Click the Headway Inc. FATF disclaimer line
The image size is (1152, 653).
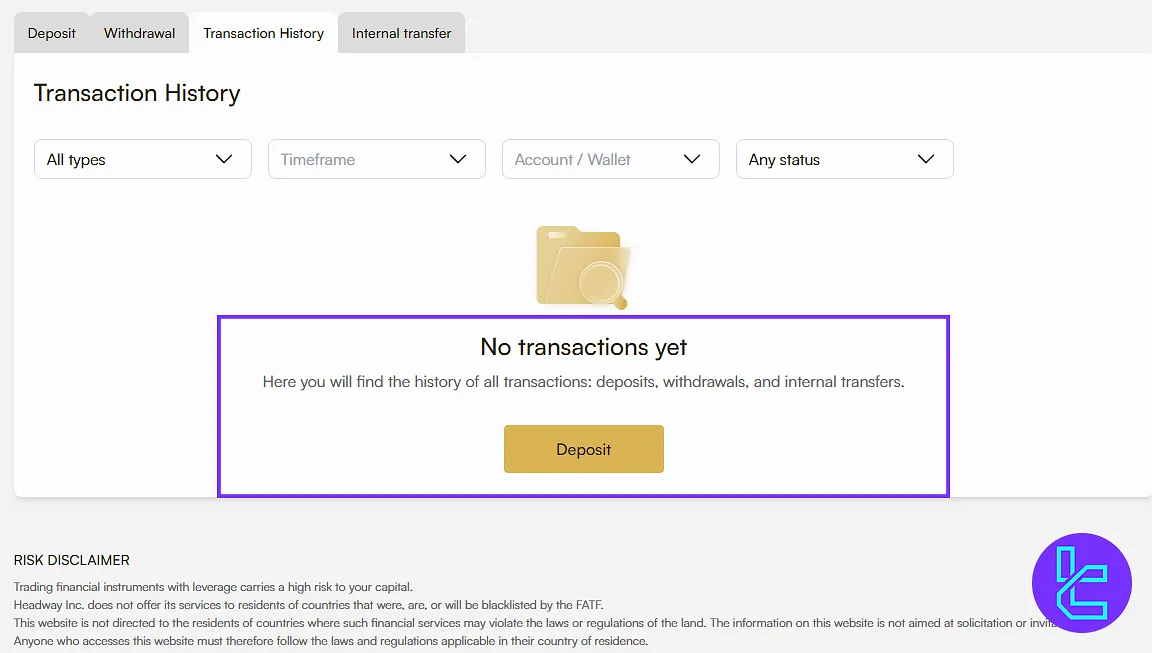308,605
